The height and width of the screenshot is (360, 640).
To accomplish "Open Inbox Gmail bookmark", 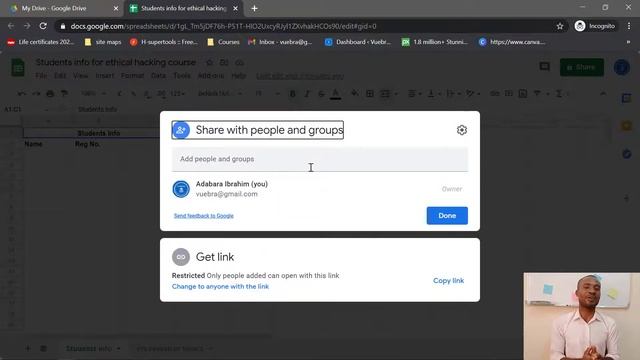I will point(280,42).
